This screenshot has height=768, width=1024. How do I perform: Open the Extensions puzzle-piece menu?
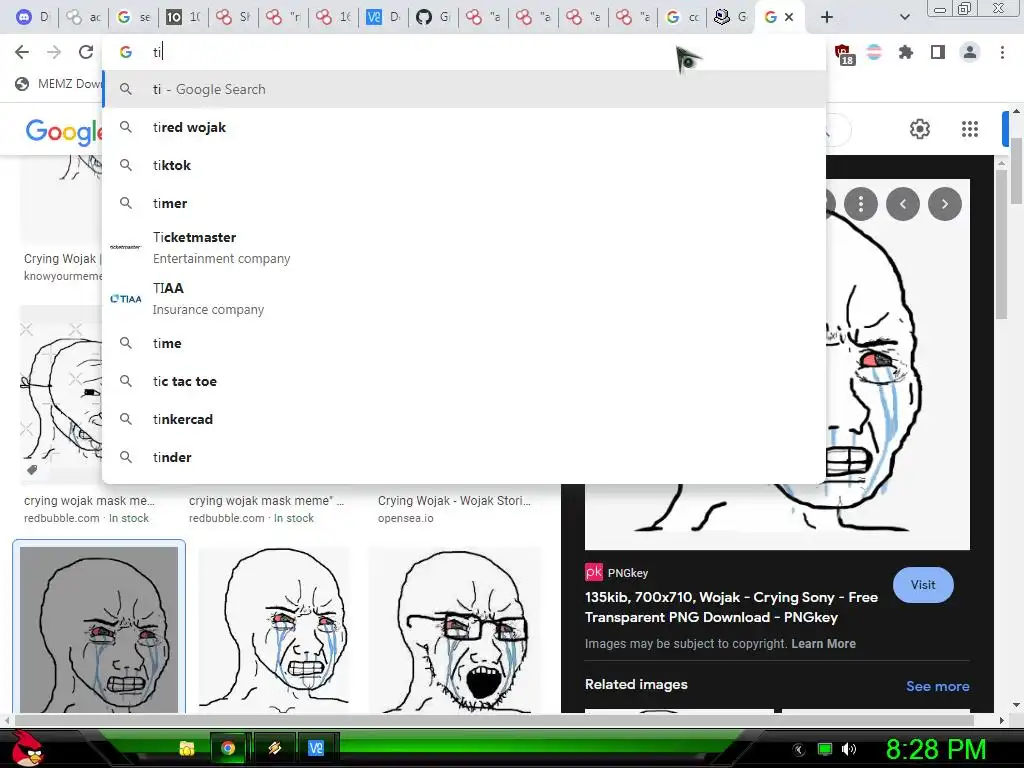pos(906,52)
